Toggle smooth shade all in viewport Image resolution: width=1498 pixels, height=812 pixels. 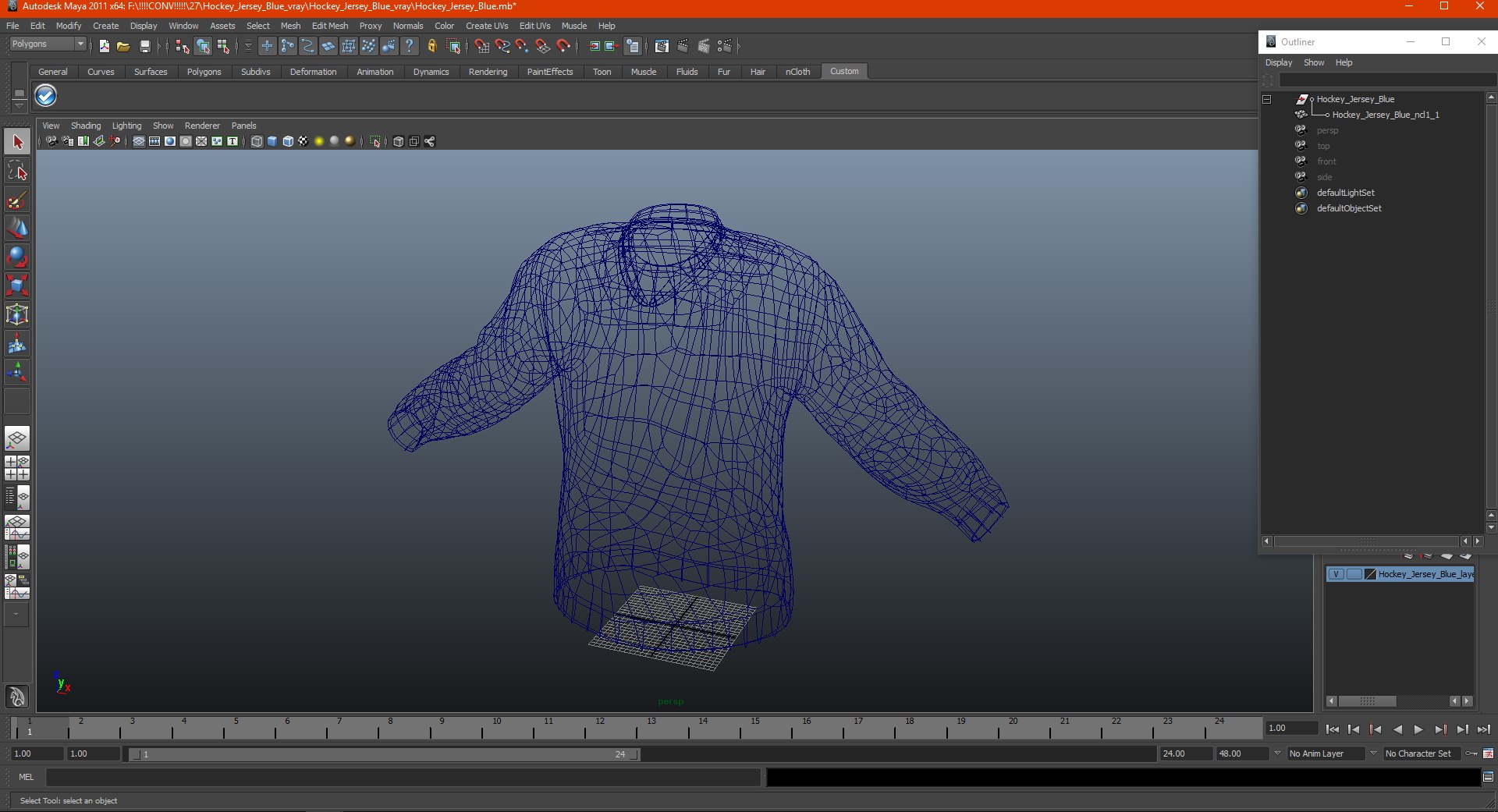[272, 141]
